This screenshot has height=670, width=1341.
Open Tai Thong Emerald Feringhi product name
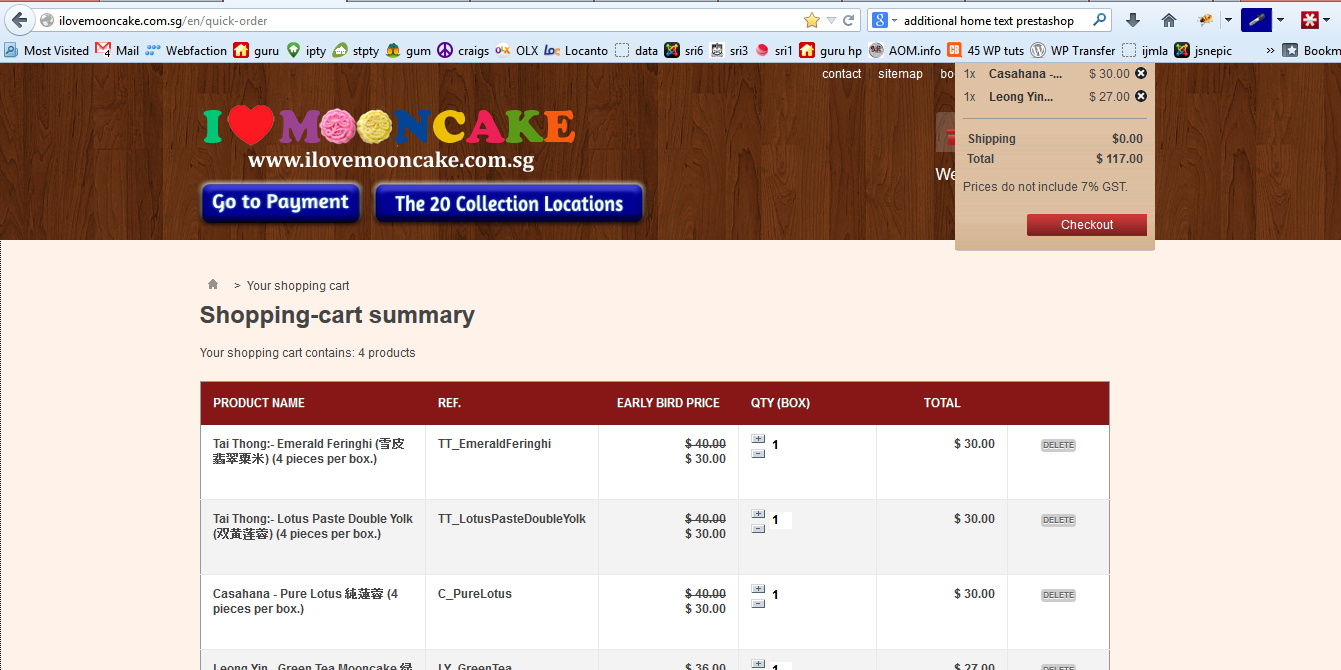(x=309, y=451)
